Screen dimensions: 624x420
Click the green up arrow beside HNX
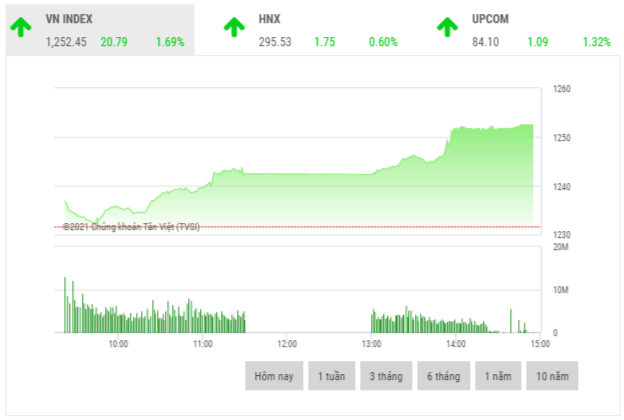pos(233,28)
